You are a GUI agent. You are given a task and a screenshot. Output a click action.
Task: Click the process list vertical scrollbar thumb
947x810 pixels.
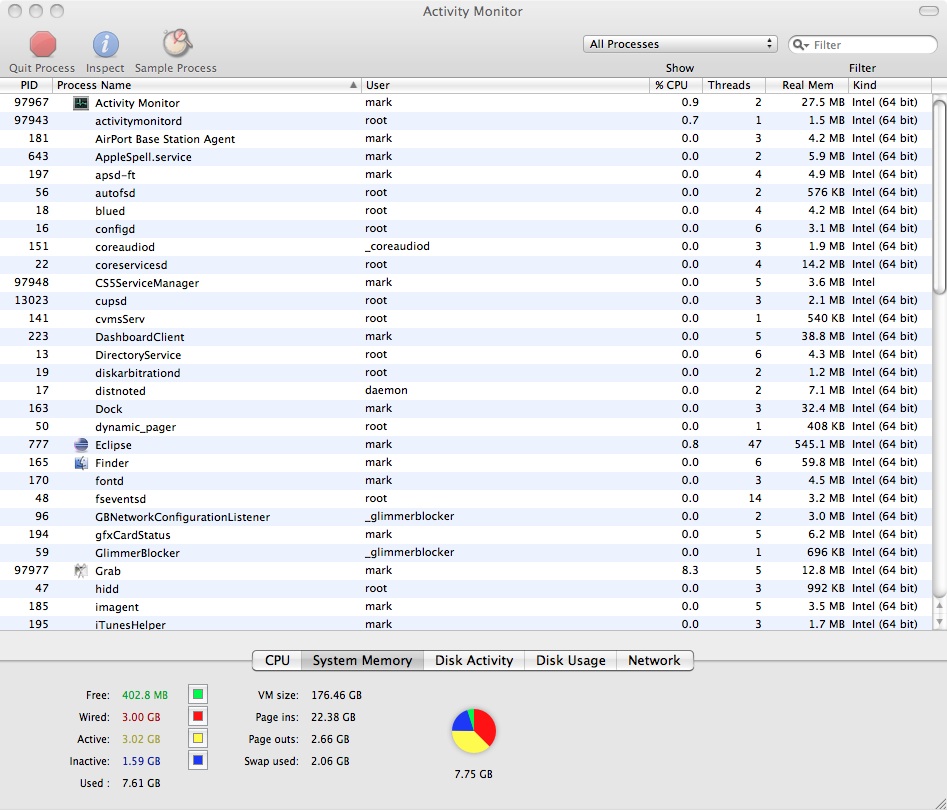click(939, 197)
